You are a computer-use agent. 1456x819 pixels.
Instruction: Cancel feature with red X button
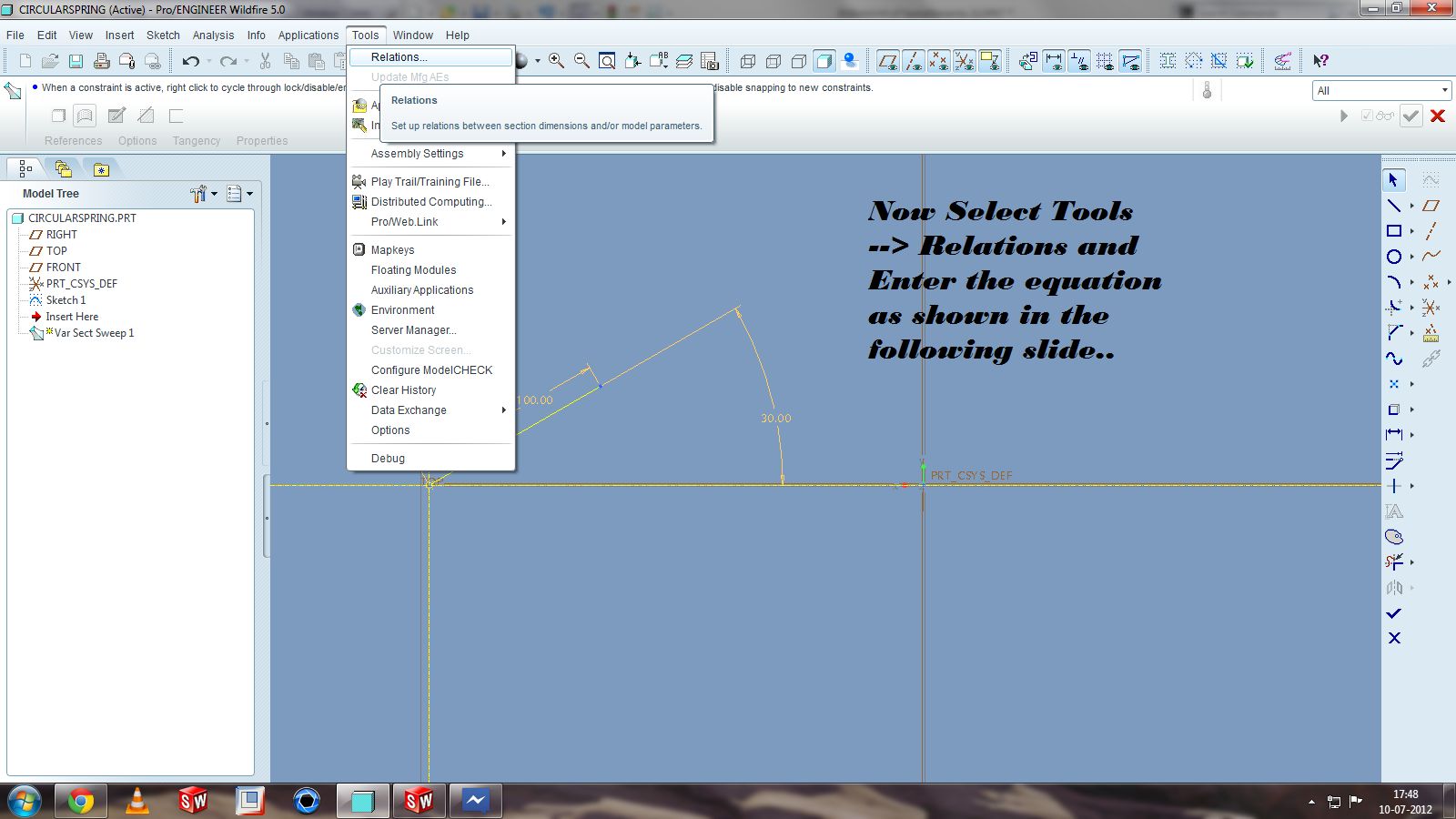tap(1438, 116)
